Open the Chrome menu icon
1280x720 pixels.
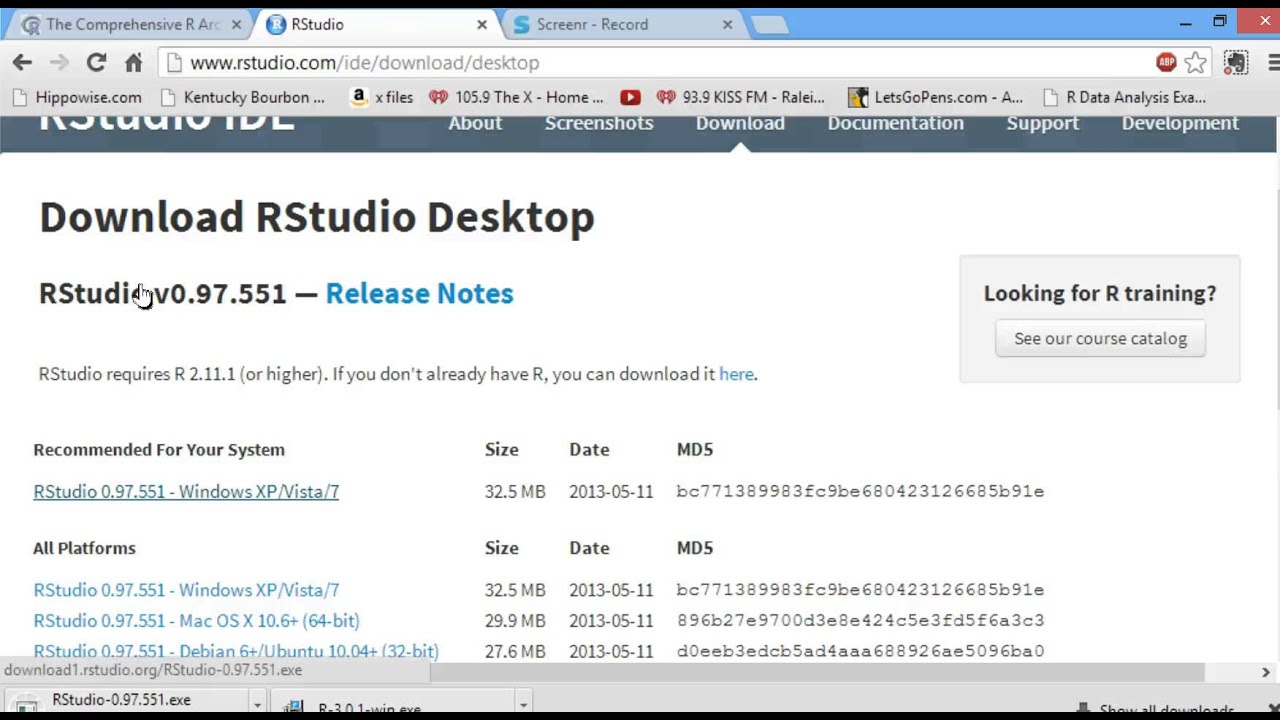pos(1273,62)
